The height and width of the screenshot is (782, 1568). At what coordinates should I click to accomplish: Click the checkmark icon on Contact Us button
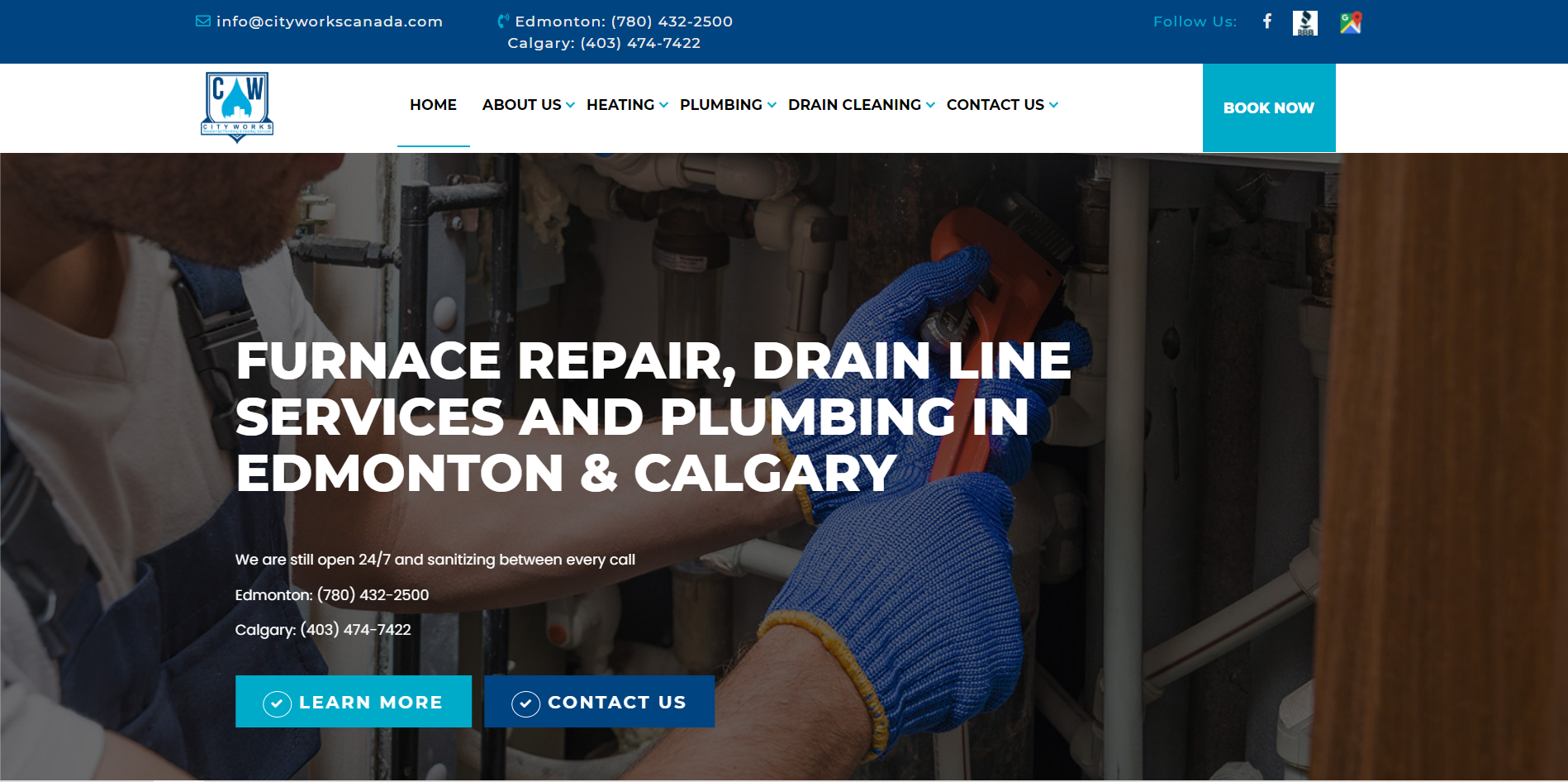click(525, 703)
